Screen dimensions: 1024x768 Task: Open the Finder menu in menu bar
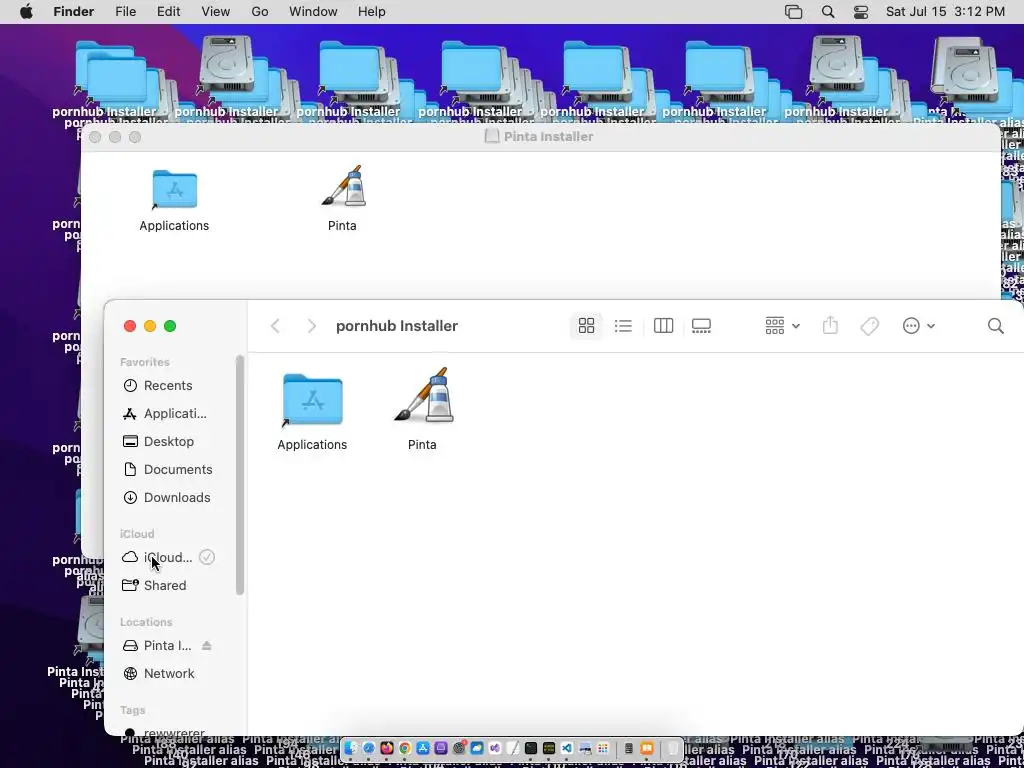[x=73, y=12]
